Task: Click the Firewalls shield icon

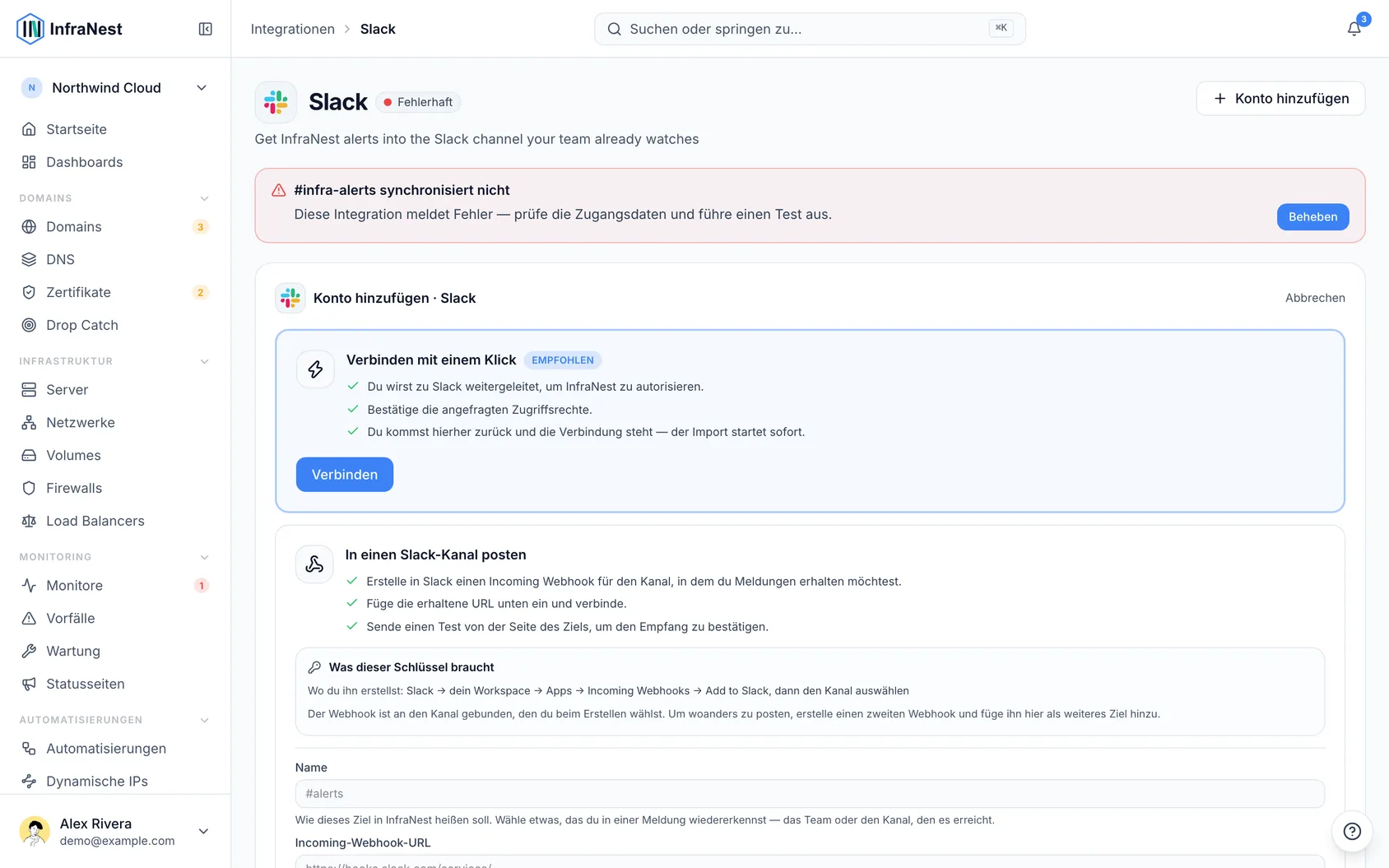Action: tap(29, 488)
